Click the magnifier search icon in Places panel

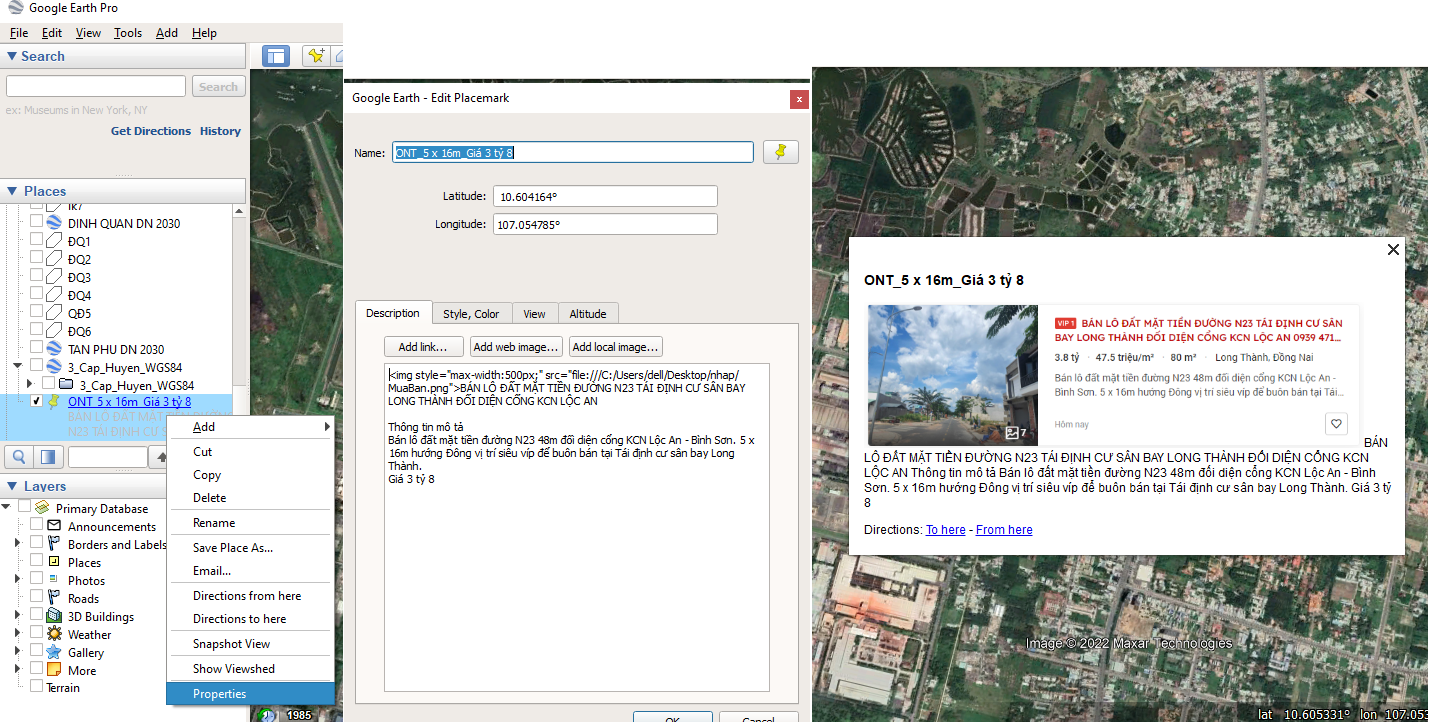pyautogui.click(x=18, y=457)
